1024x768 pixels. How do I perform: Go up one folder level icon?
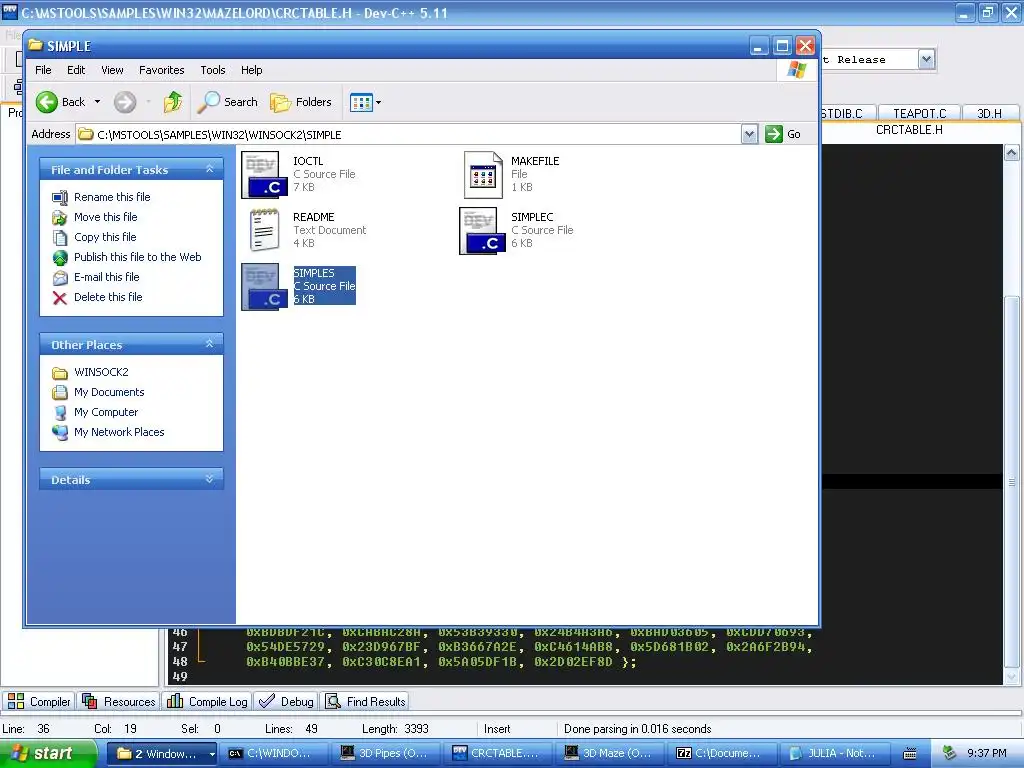(x=173, y=102)
